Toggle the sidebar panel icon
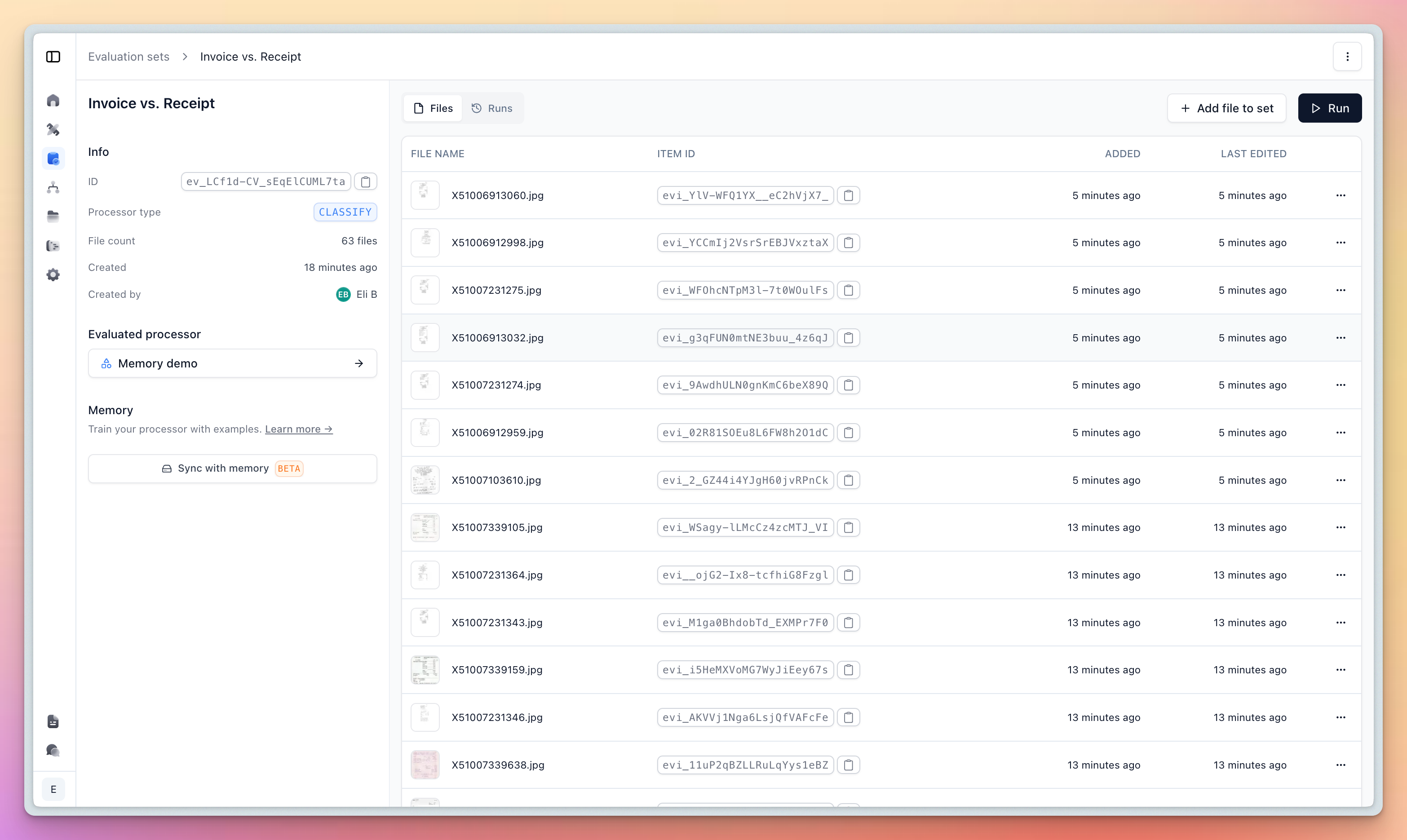This screenshot has height=840, width=1407. coord(53,57)
